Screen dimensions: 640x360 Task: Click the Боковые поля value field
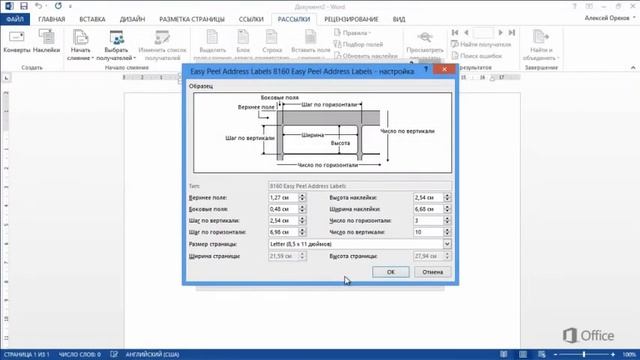coord(283,209)
